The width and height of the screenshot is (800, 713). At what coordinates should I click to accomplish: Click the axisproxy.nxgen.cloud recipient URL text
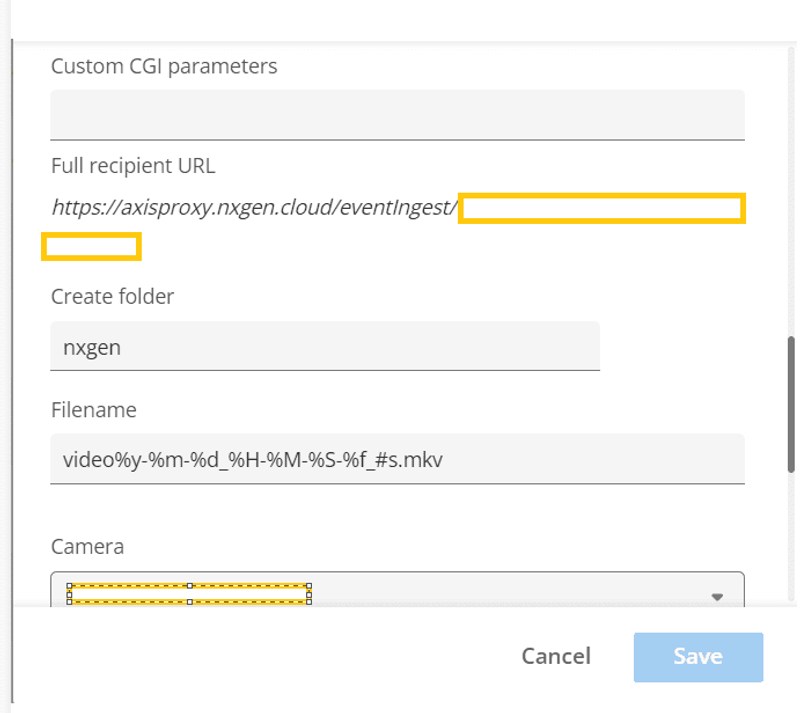[254, 208]
